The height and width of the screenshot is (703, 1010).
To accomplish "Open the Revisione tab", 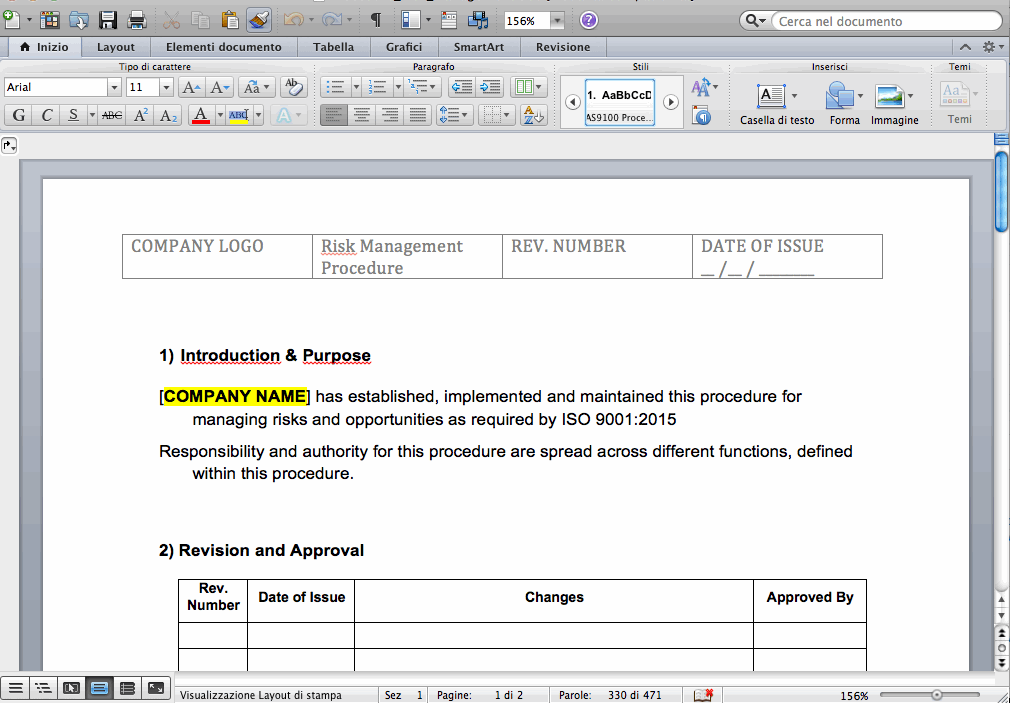I will 563,47.
